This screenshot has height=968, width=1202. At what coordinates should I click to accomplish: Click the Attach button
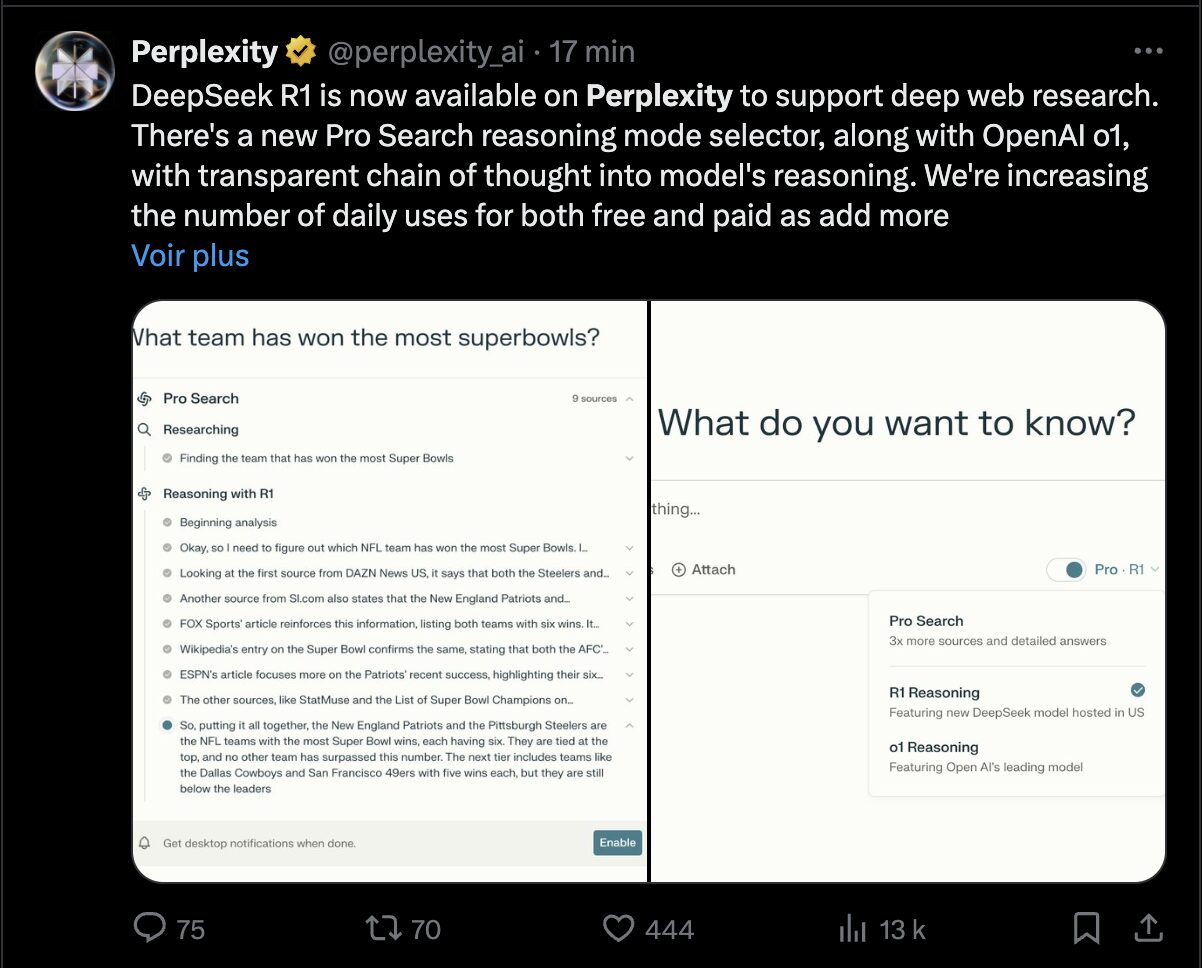pyautogui.click(x=703, y=569)
